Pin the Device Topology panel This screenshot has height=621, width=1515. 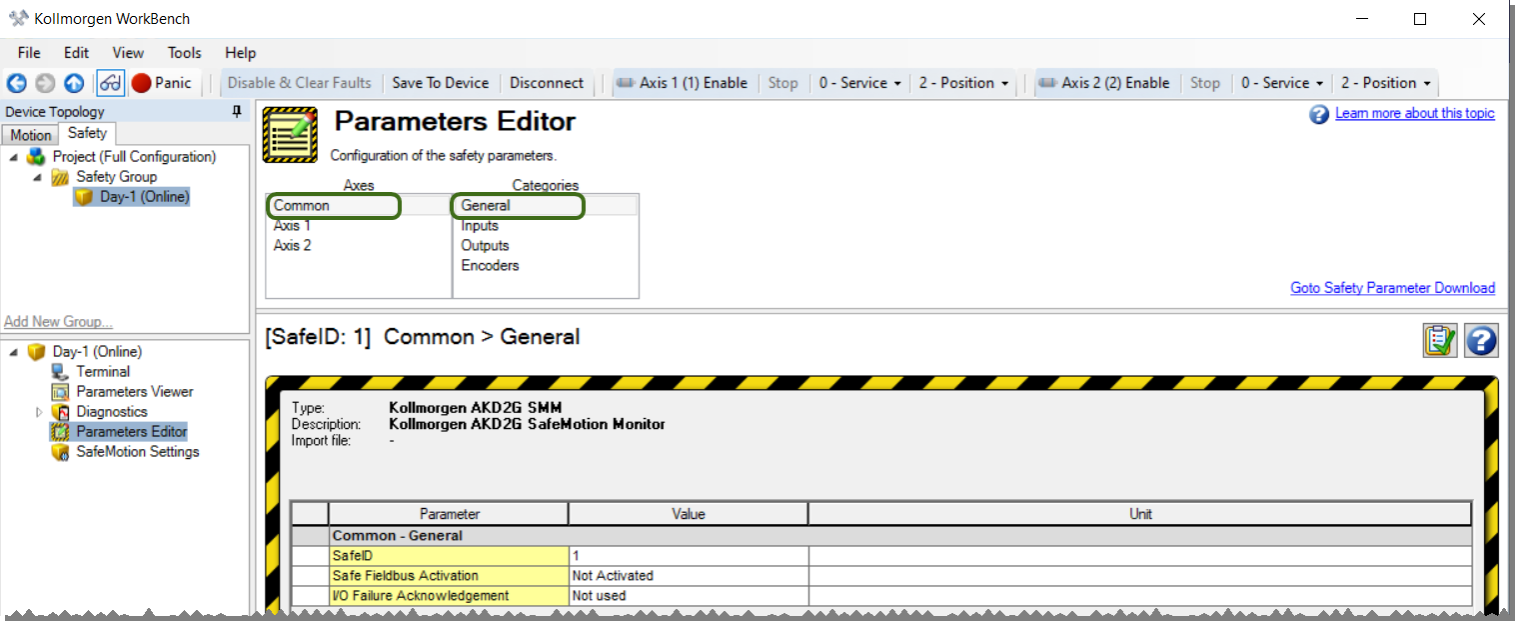(x=237, y=112)
